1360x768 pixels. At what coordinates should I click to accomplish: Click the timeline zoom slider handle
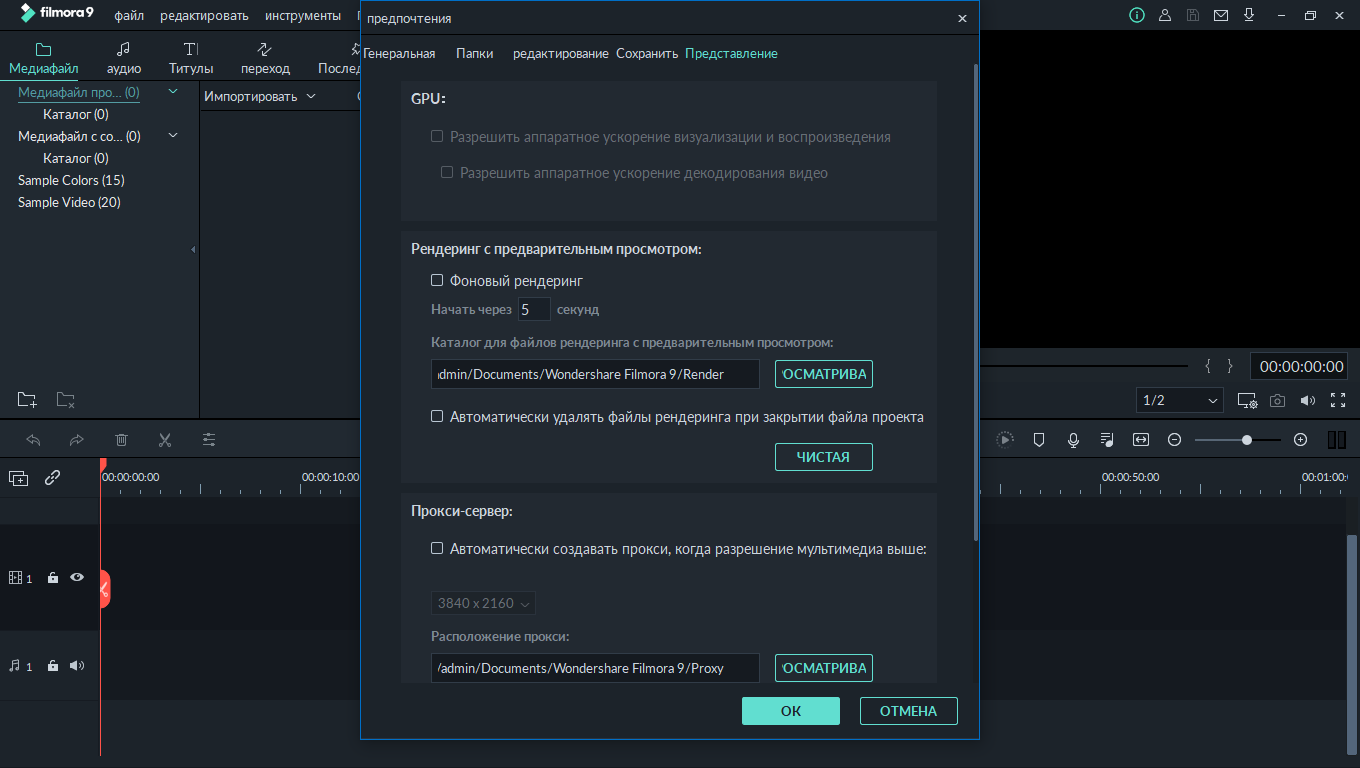[x=1247, y=440]
